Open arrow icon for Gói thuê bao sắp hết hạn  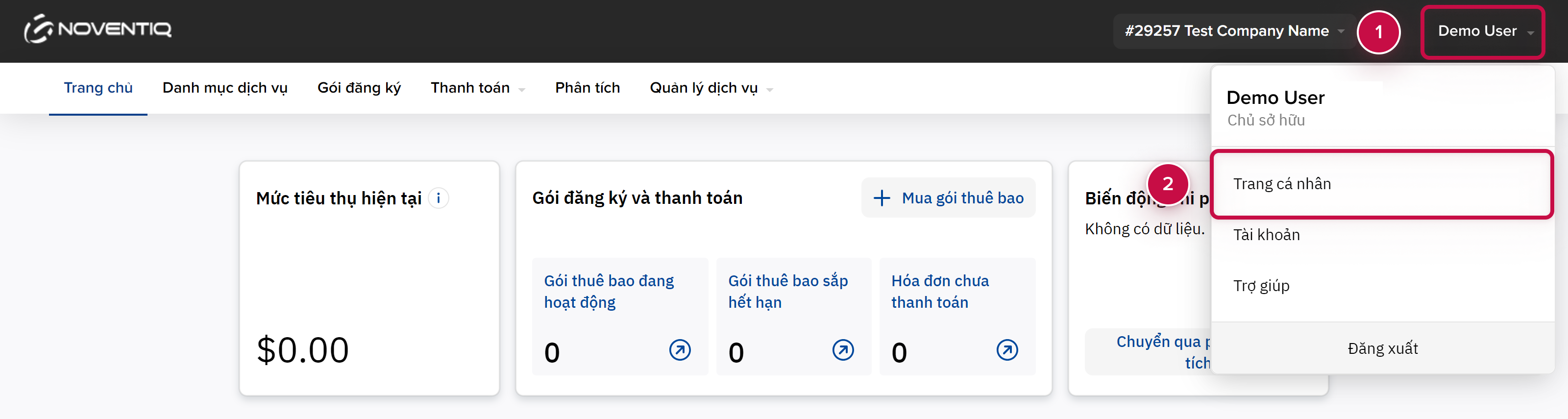click(x=842, y=350)
